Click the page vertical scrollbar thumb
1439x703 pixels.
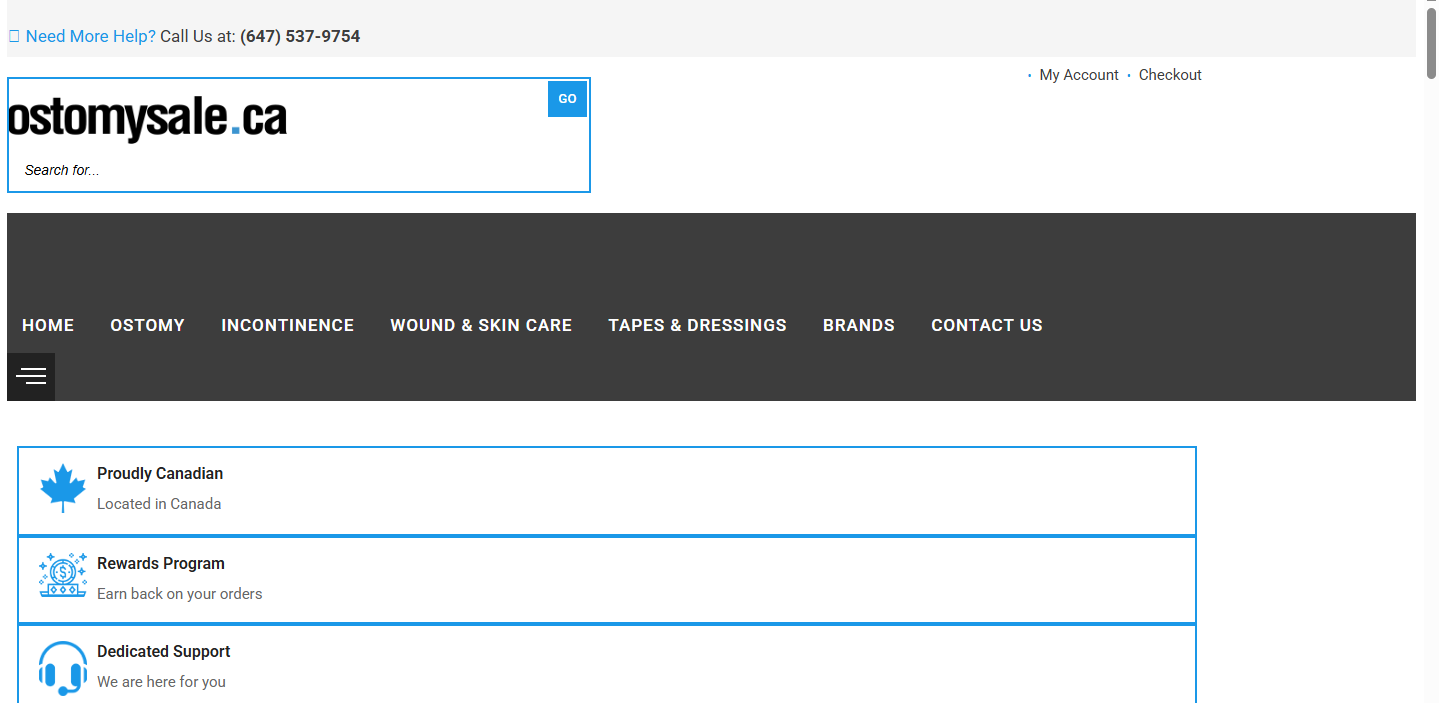[x=1431, y=42]
